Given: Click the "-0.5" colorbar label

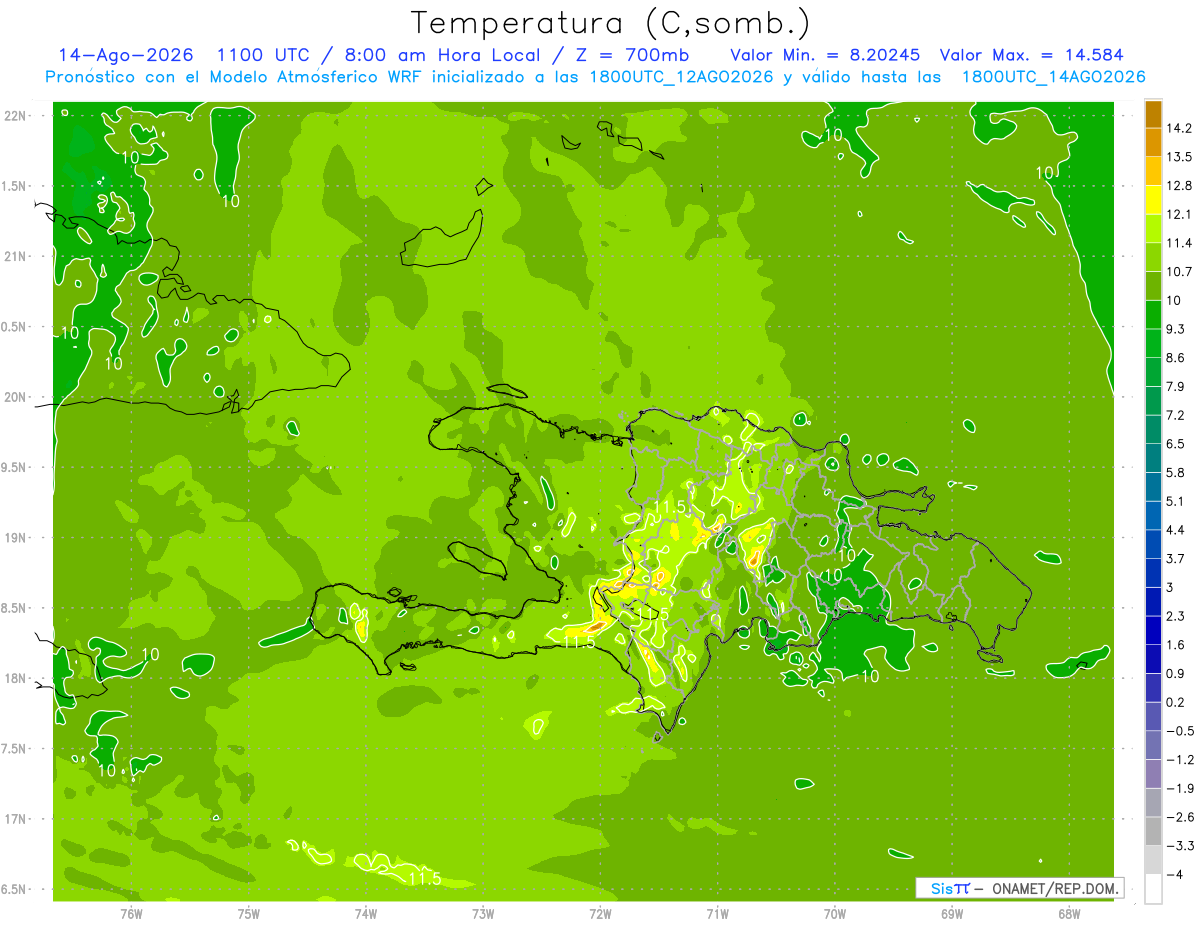Looking at the screenshot, I should [x=1180, y=731].
